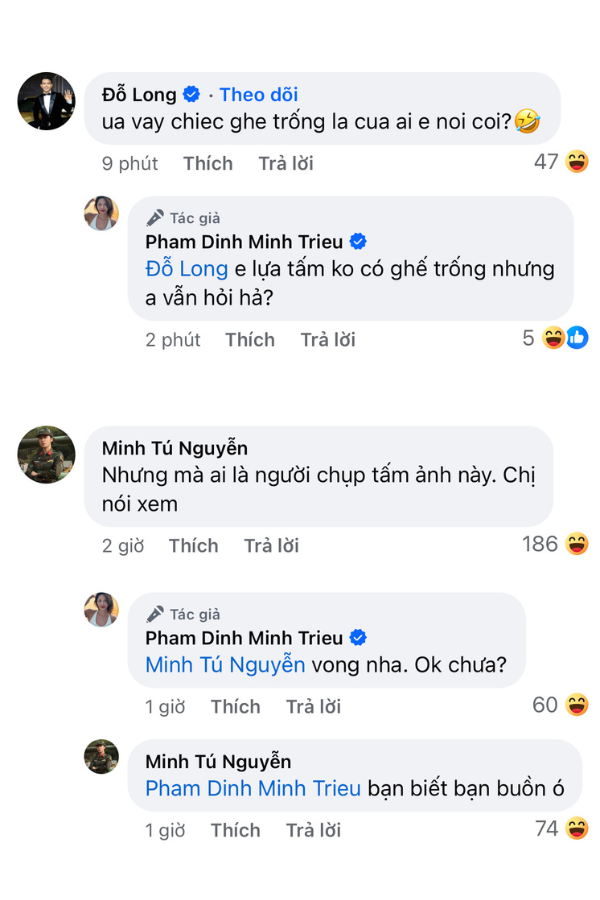Open the Đỗ Long mention in author's reply
The image size is (600, 900).
click(x=187, y=269)
